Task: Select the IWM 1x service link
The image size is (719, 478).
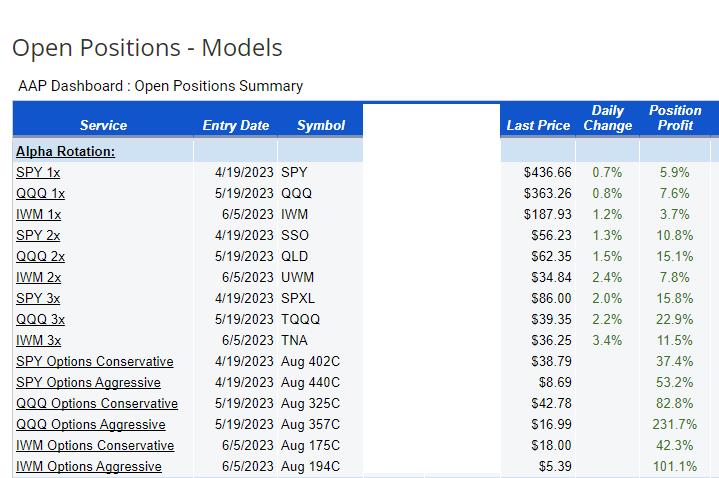Action: 39,214
